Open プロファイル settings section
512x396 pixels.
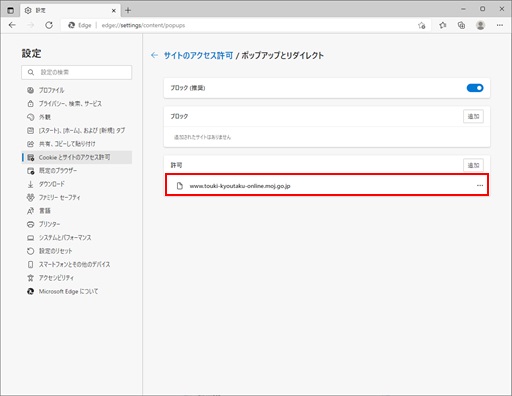pyautogui.click(x=77, y=90)
